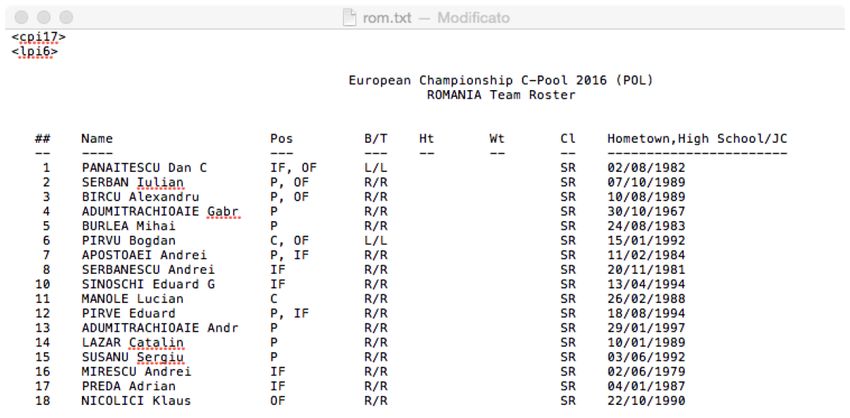This screenshot has width=850, height=418.
Task: Click the date 22/10/1990 for NICOLICI Klaus
Action: tap(646, 401)
